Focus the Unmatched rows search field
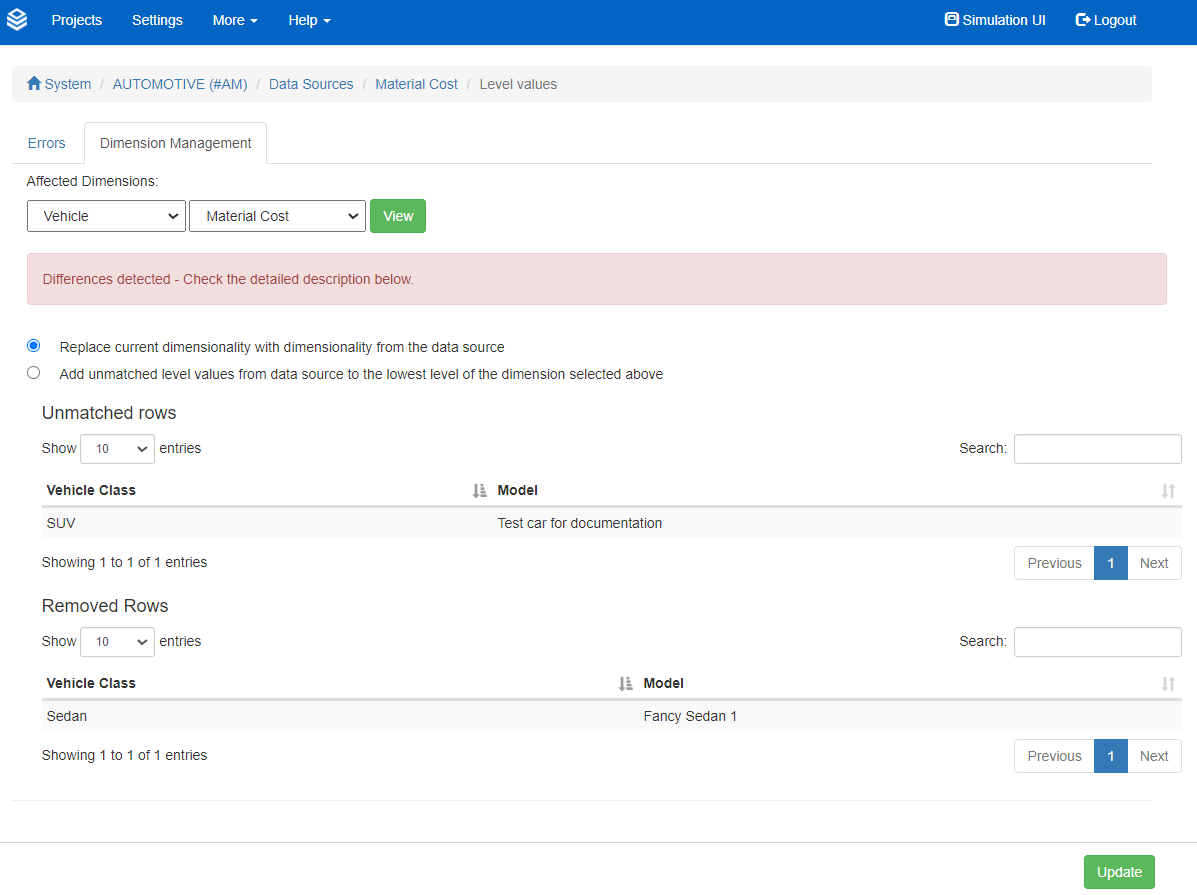Image resolution: width=1197 pixels, height=895 pixels. point(1097,449)
